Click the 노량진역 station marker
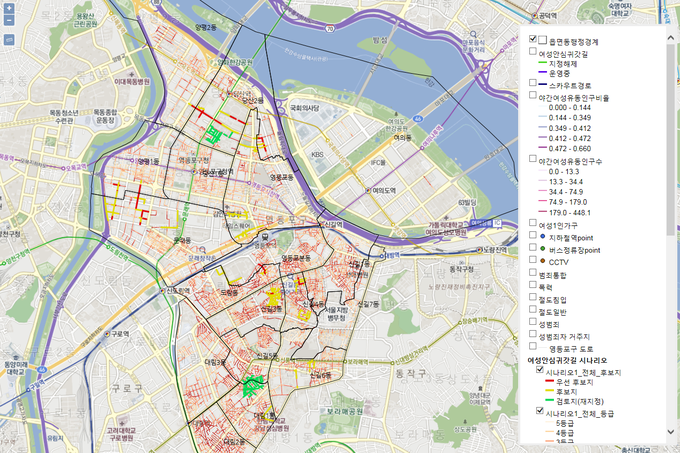This screenshot has height=453, width=680. click(480, 250)
